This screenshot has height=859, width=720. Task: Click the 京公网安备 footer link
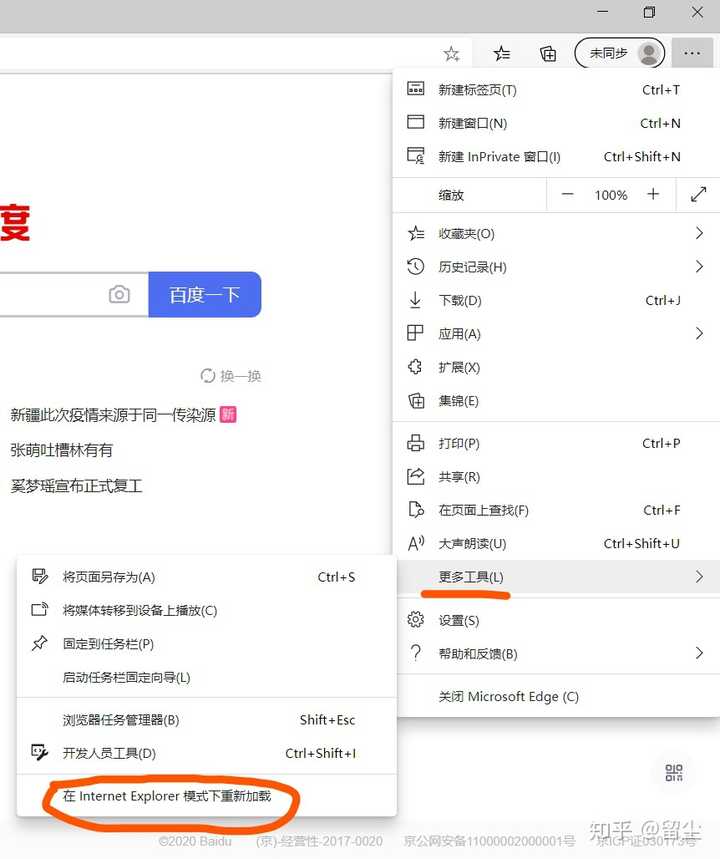point(489,841)
